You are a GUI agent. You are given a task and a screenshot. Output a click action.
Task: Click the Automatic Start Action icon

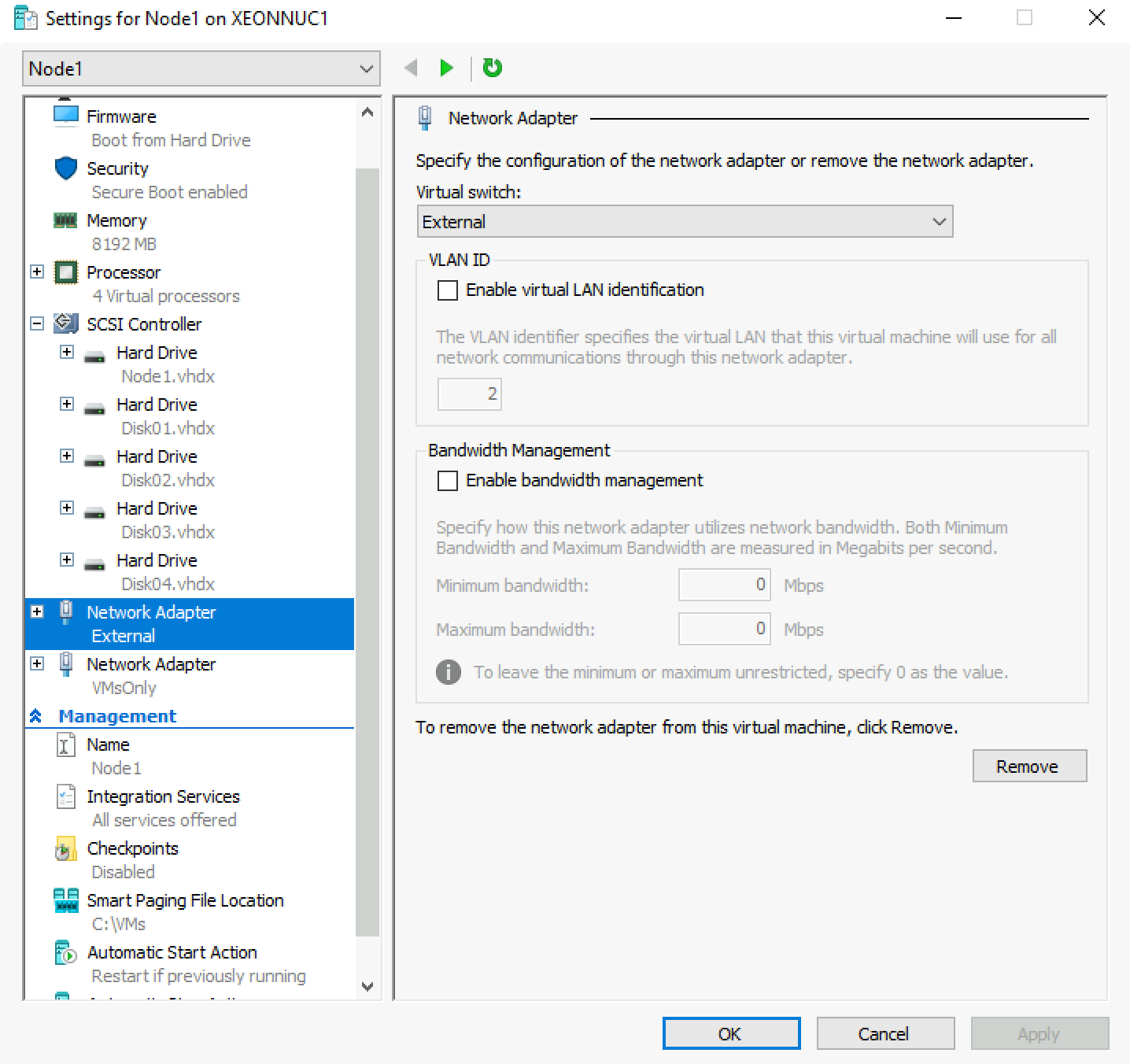(66, 952)
